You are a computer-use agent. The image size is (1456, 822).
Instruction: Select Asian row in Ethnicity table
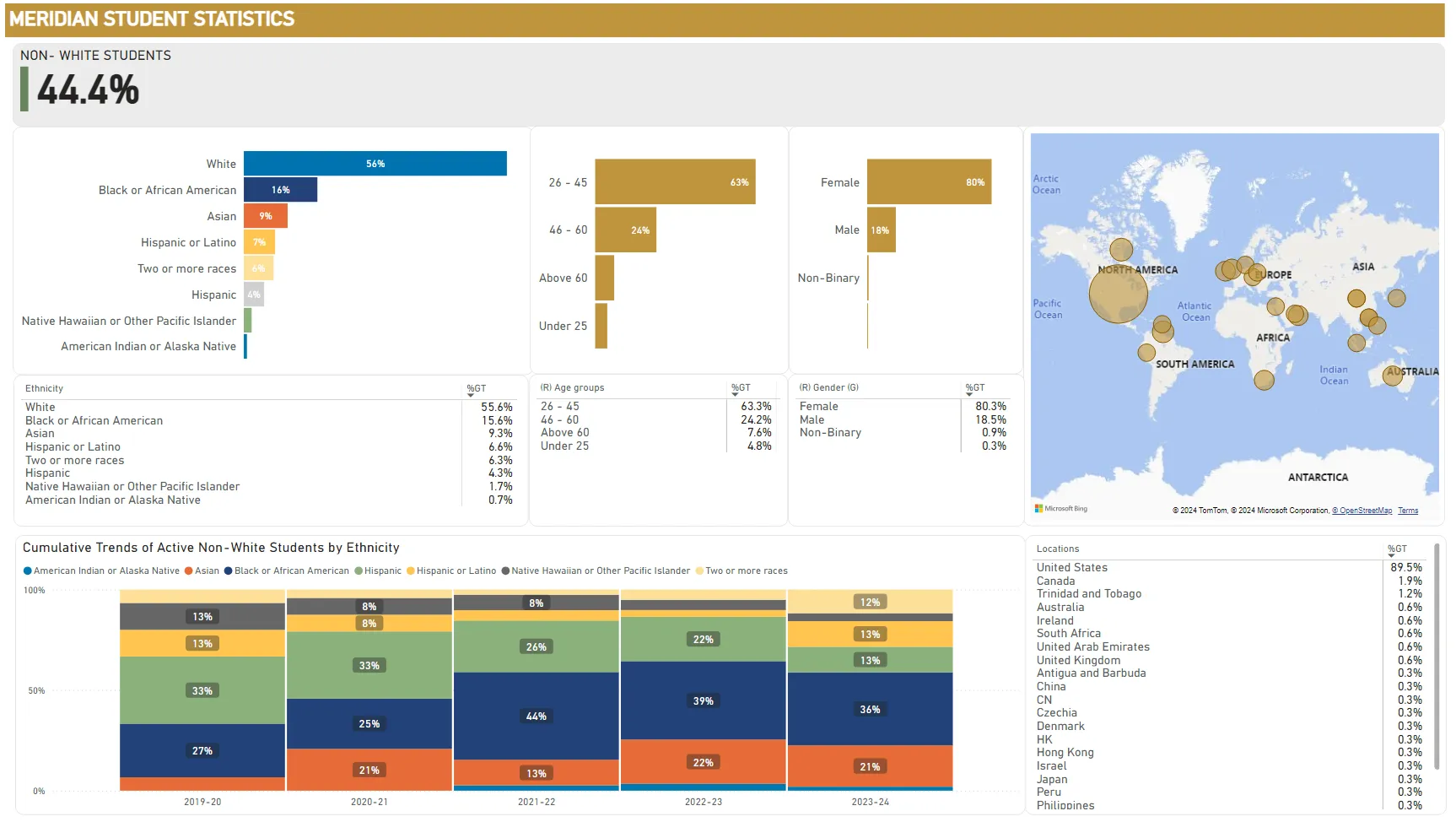pyautogui.click(x=269, y=434)
